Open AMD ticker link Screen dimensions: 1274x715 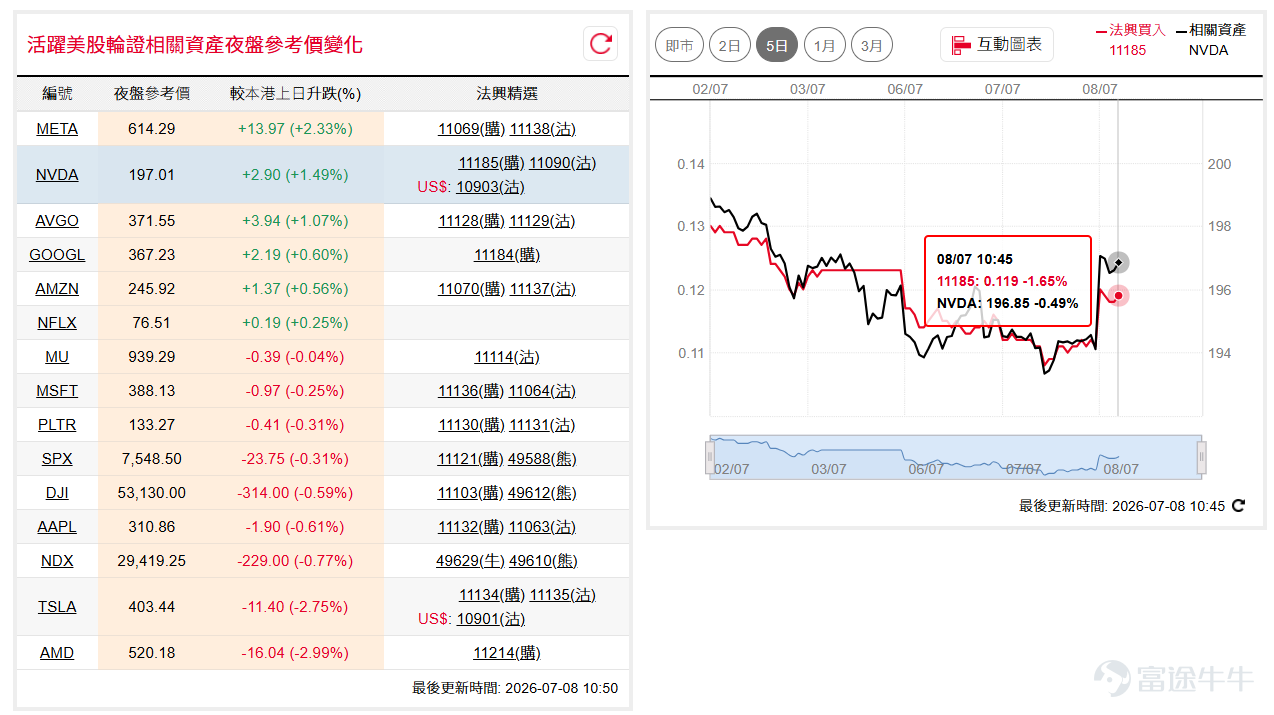click(57, 653)
